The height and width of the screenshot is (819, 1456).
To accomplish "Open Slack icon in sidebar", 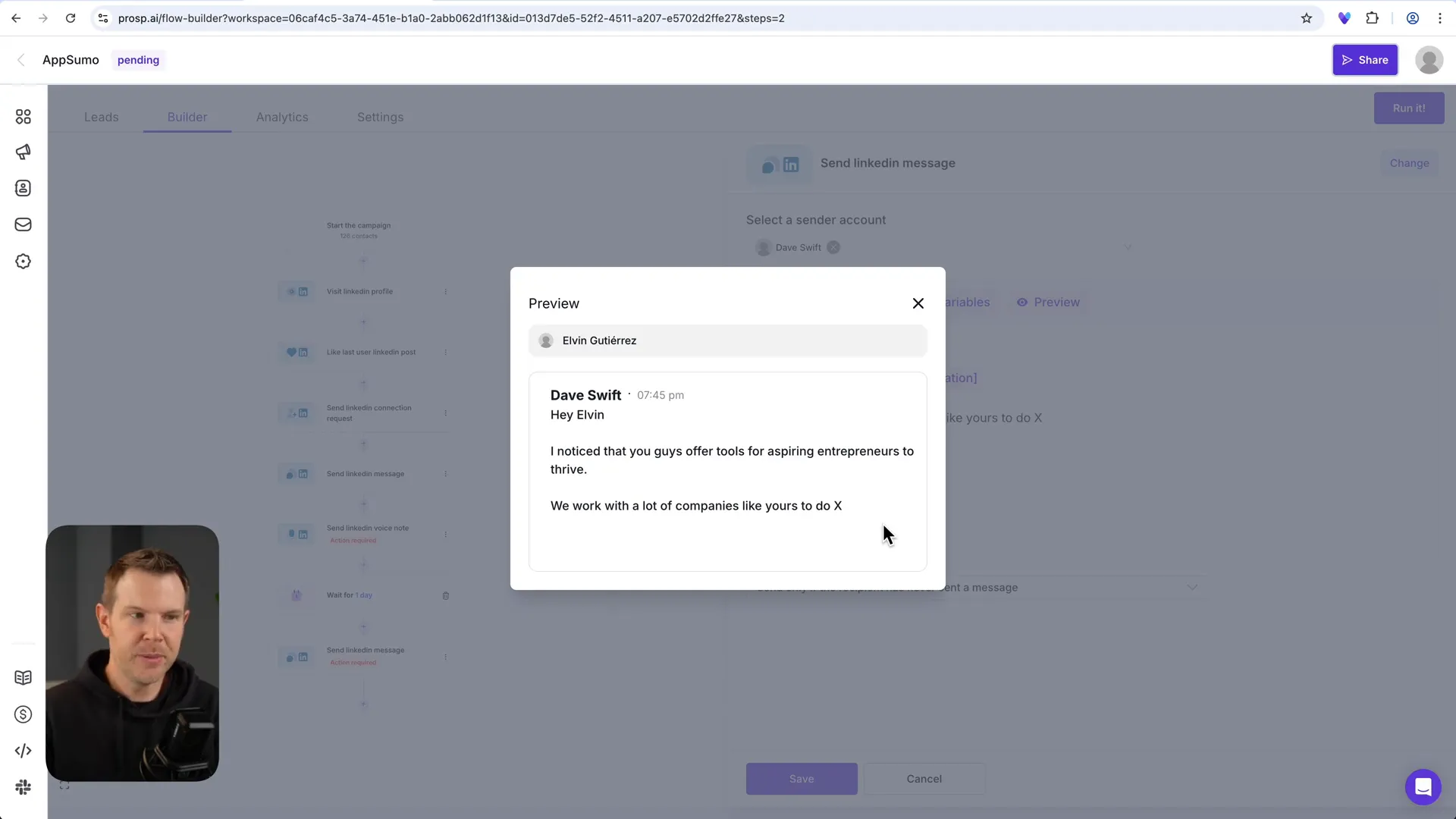I will [23, 787].
